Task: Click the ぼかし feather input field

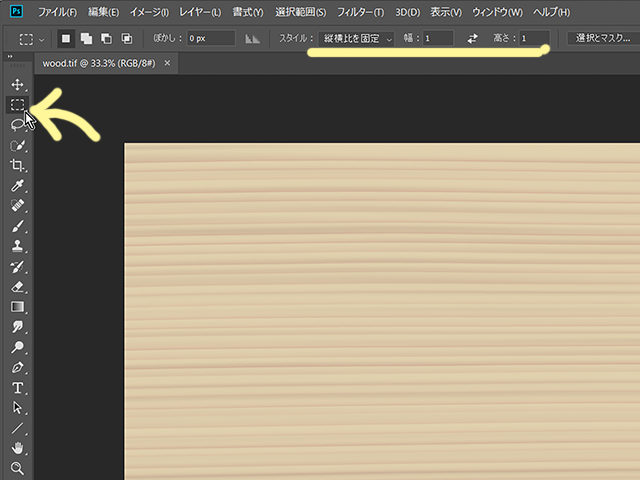Action: point(211,39)
